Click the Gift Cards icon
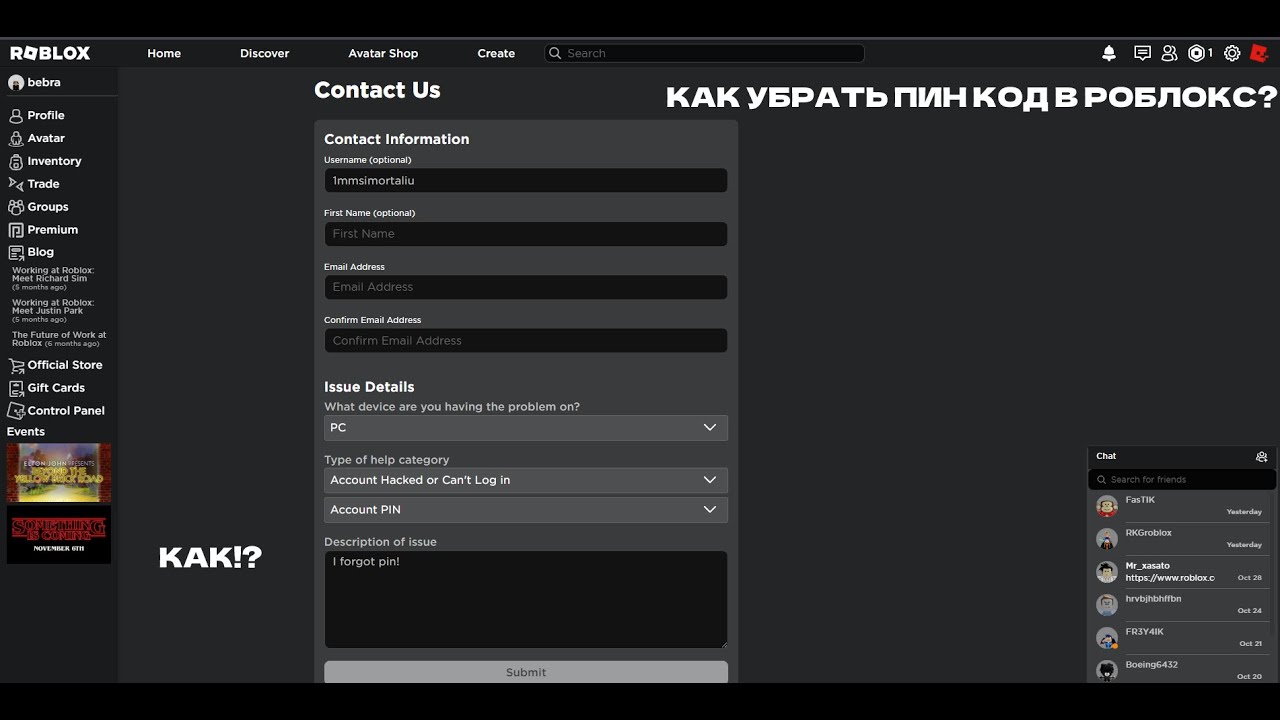The height and width of the screenshot is (720, 1280). pyautogui.click(x=16, y=388)
